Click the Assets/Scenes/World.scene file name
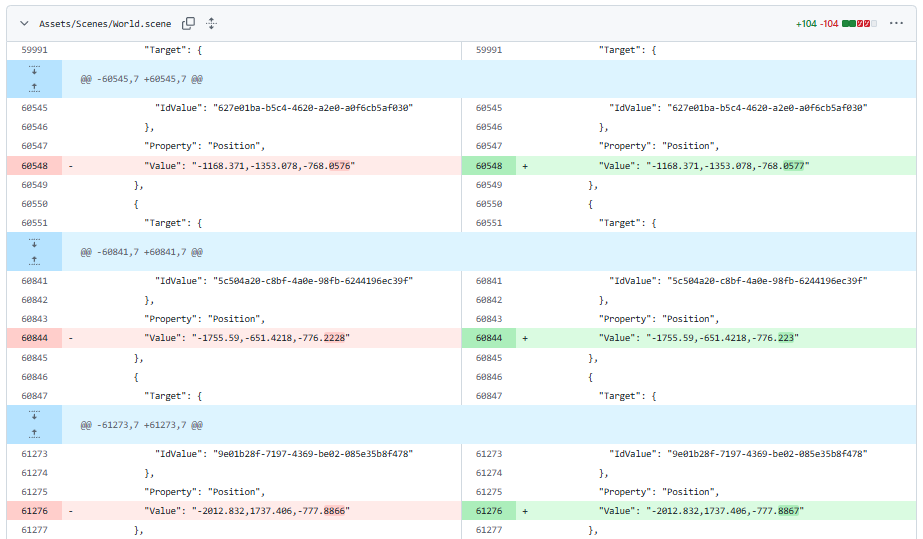Viewport: 923px width, 539px height. click(x=105, y=23)
